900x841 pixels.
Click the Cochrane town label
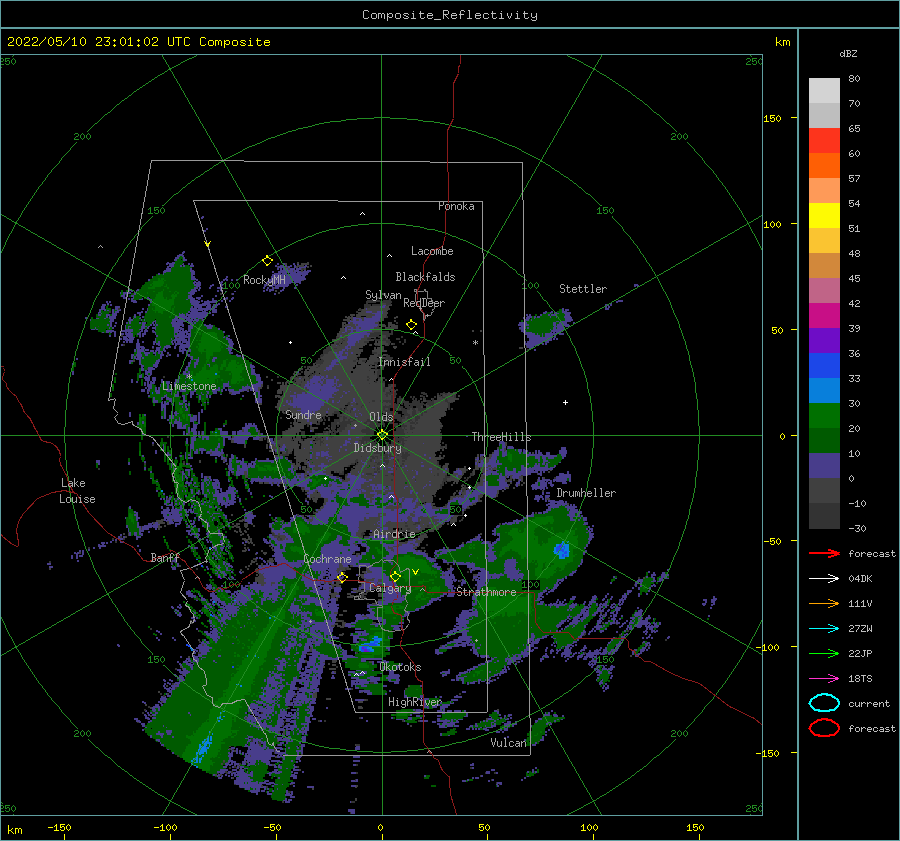point(327,559)
